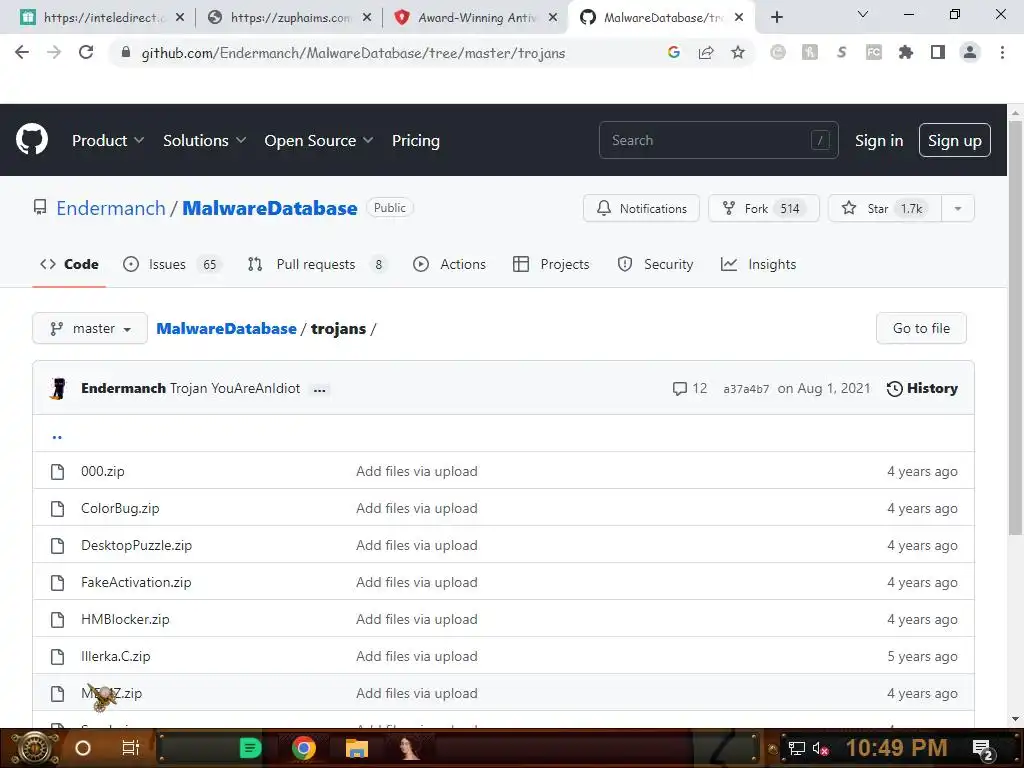Expand the Open Source navigation menu
Image resolution: width=1024 pixels, height=768 pixels.
(319, 140)
